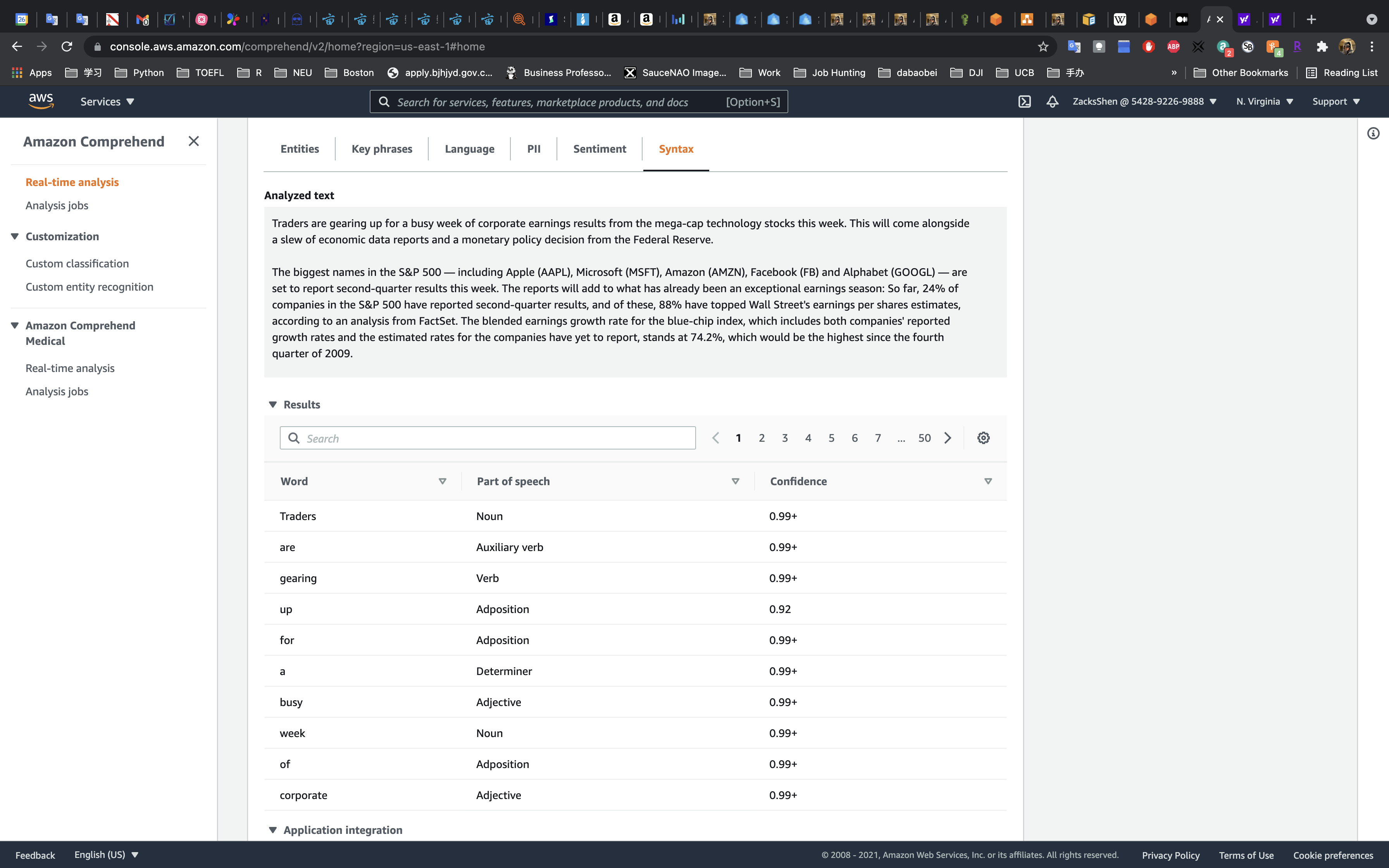Sort by Word column
Image resolution: width=1389 pixels, height=868 pixels.
click(x=442, y=481)
